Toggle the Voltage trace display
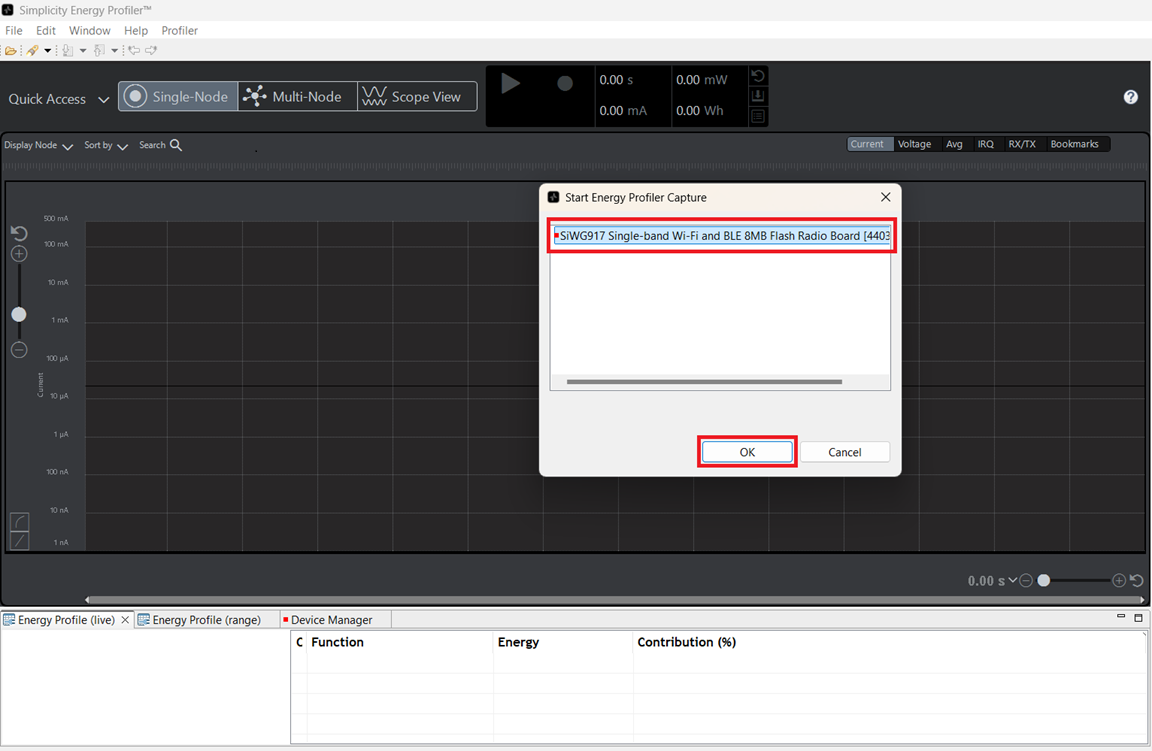The image size is (1152, 751). (914, 143)
